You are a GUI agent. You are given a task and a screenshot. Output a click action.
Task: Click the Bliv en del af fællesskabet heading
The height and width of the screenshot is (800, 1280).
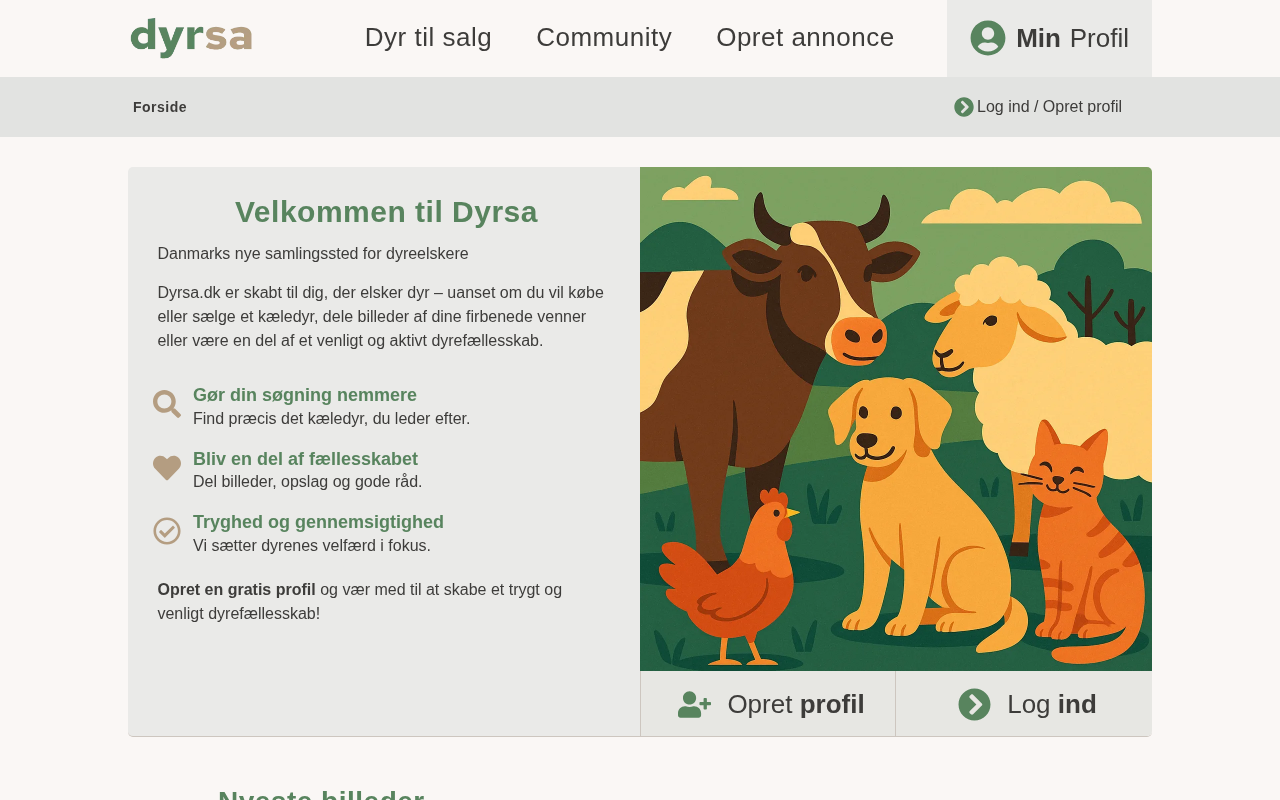(305, 459)
